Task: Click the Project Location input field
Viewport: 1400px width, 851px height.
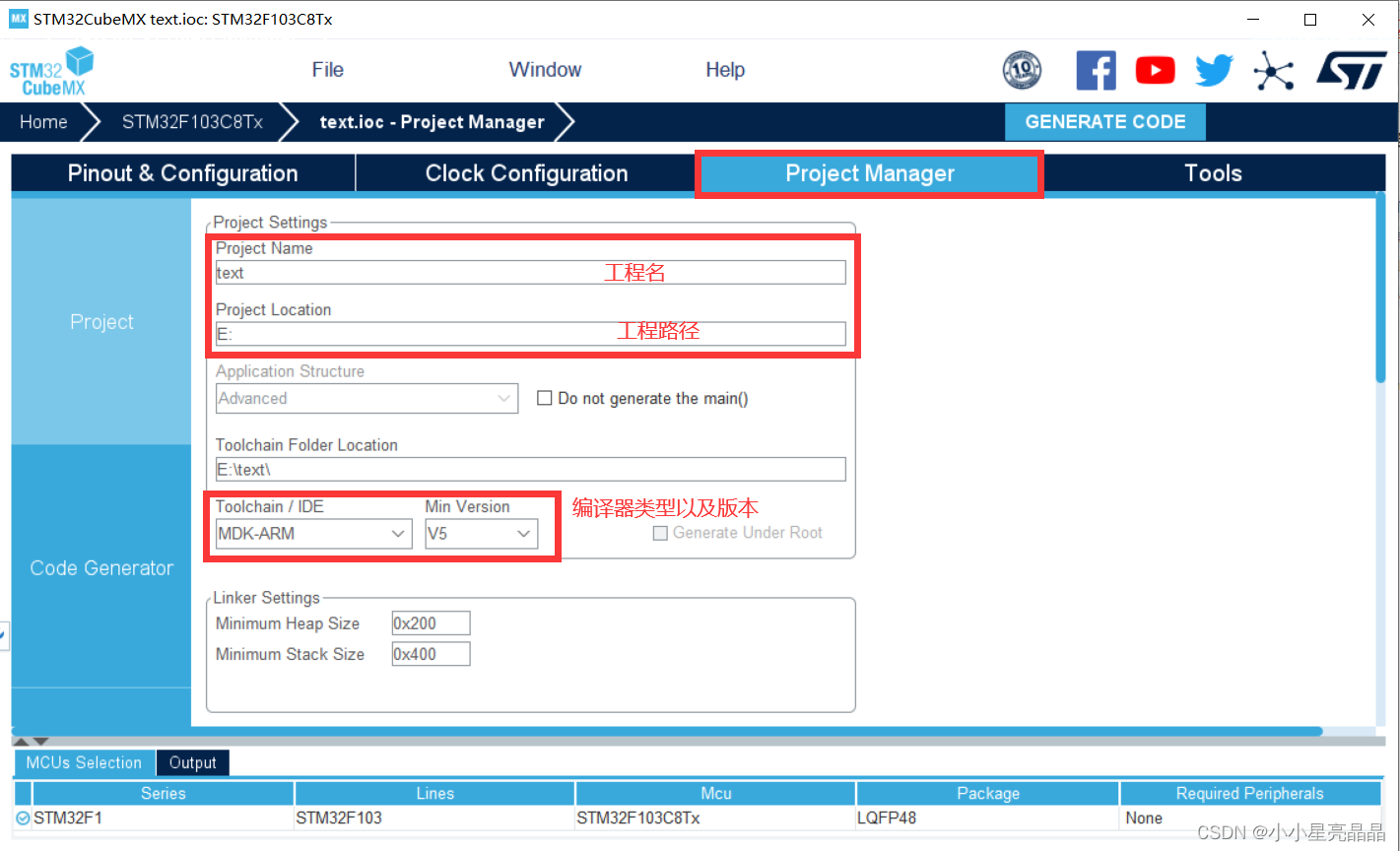Action: click(531, 334)
